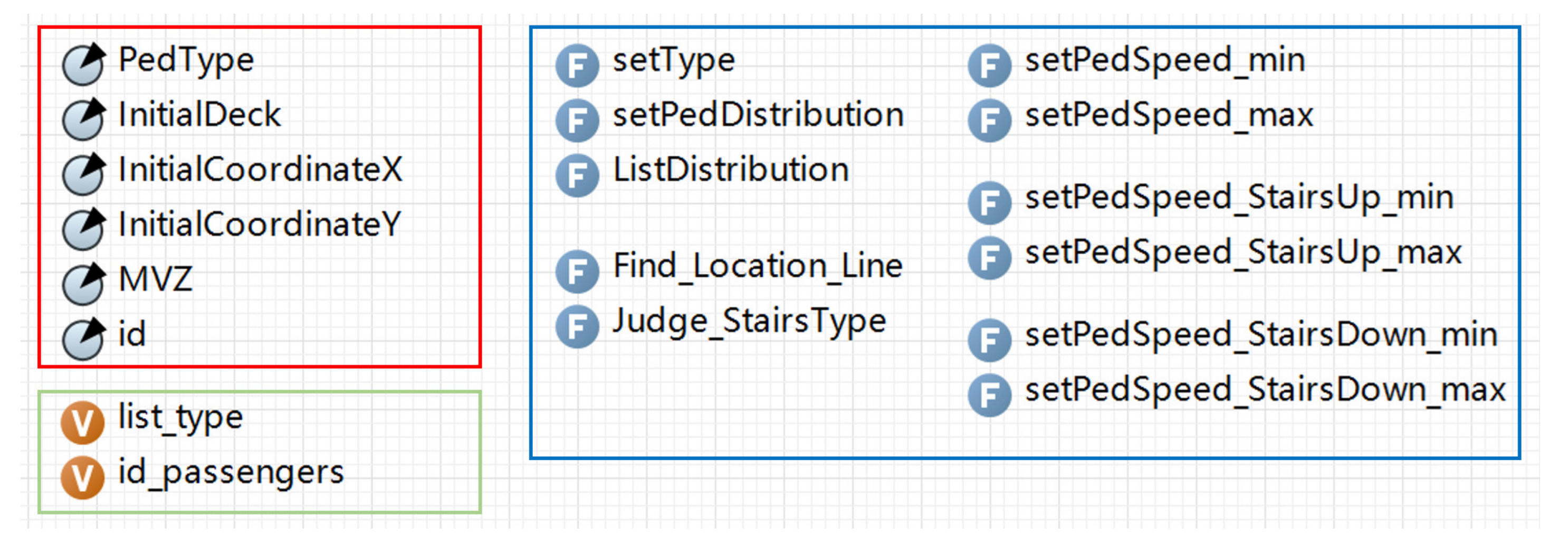Screen dimensions: 1568x547
Task: Select the setPedSpeed_min function icon
Action: (x=990, y=65)
